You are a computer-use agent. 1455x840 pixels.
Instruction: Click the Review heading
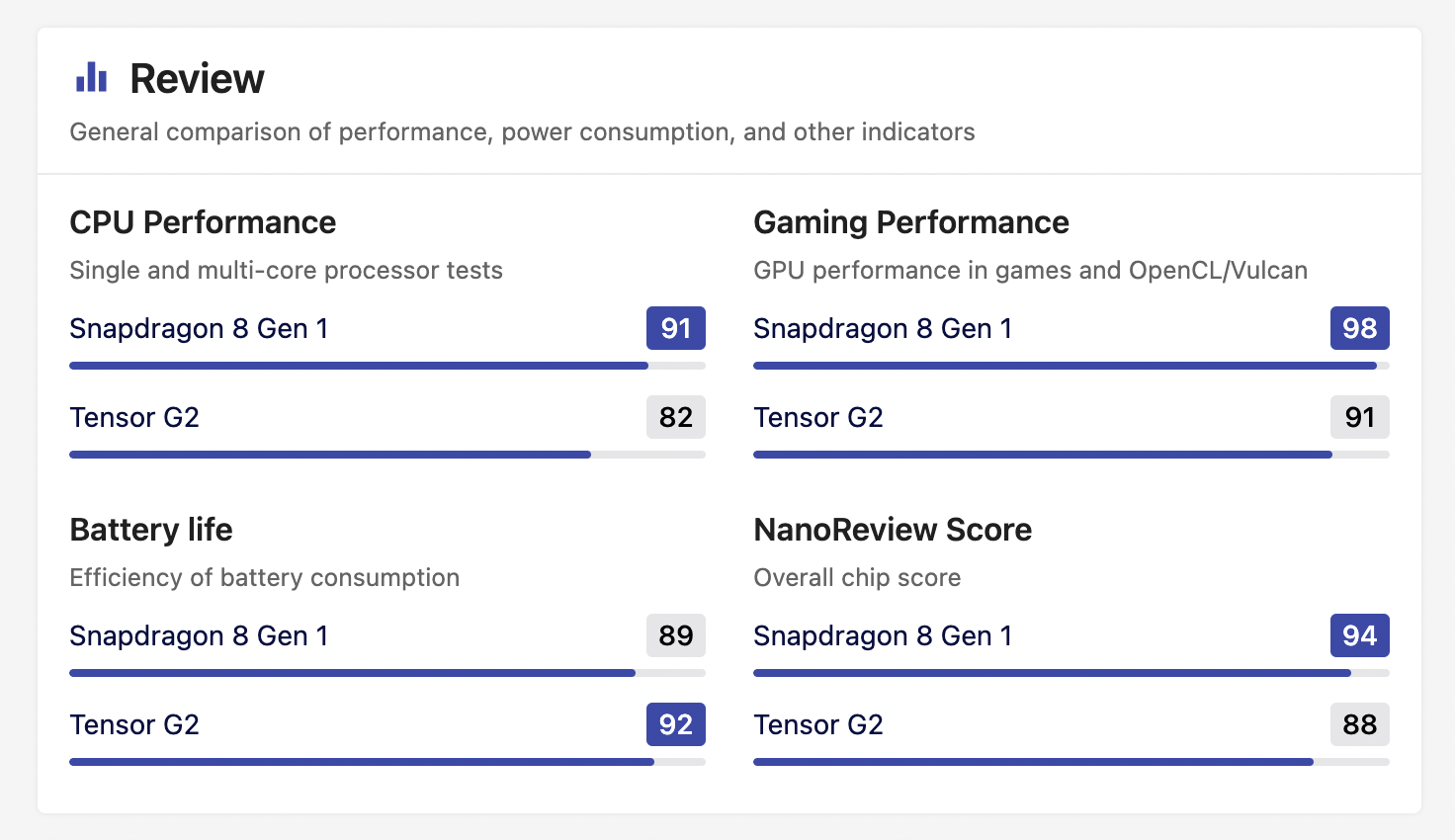[x=197, y=79]
